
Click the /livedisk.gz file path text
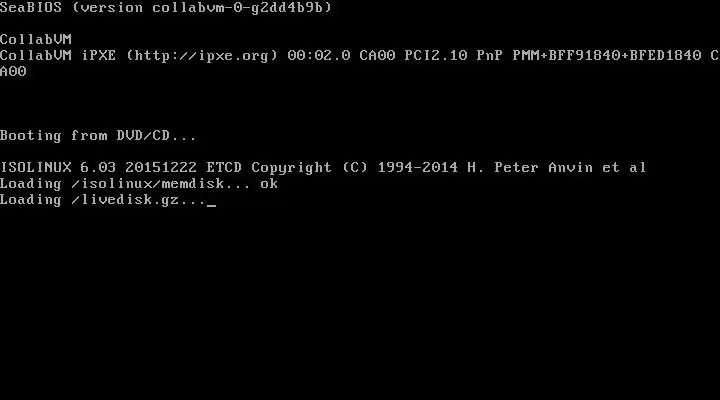[125, 200]
